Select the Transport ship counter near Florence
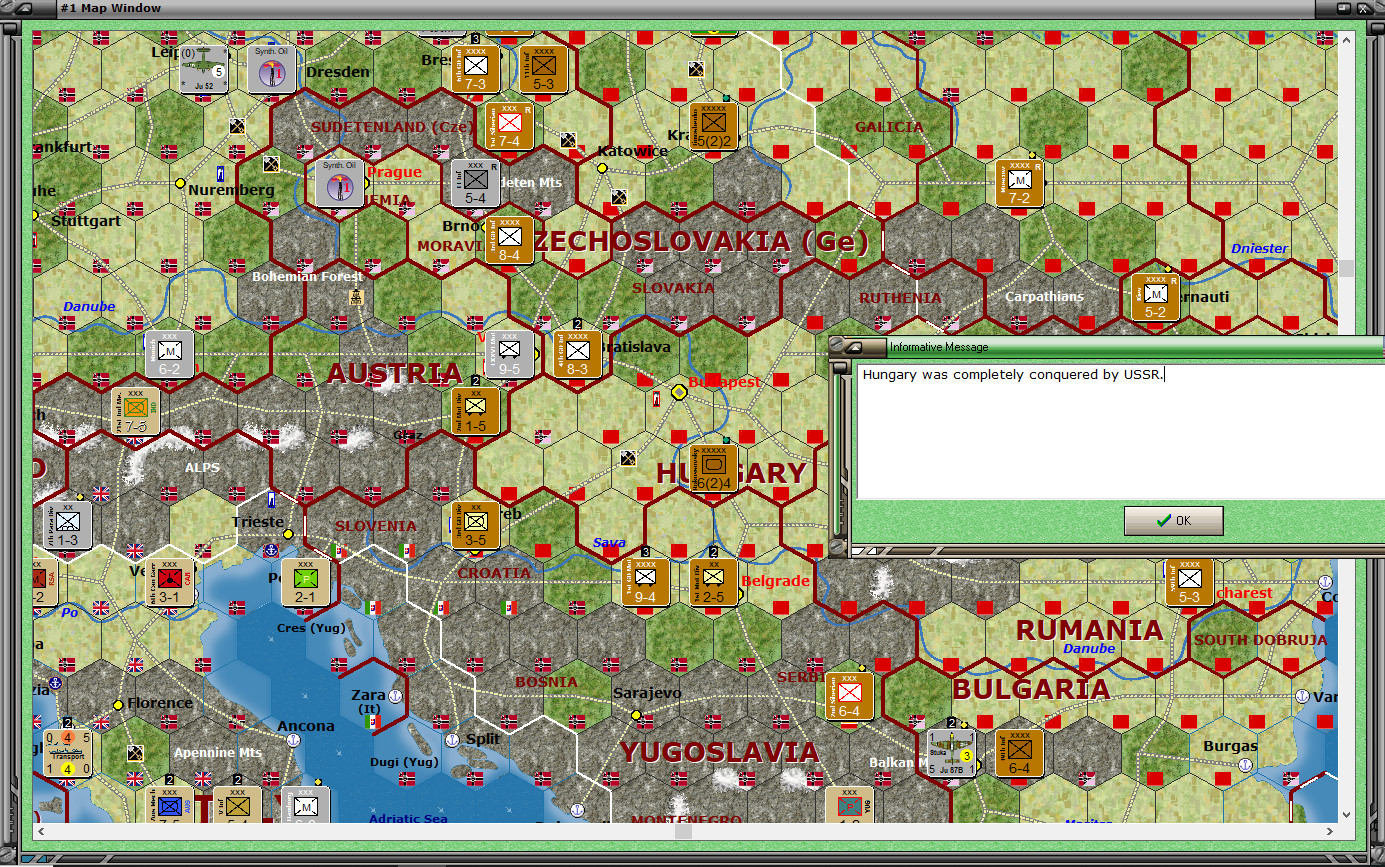 point(68,753)
